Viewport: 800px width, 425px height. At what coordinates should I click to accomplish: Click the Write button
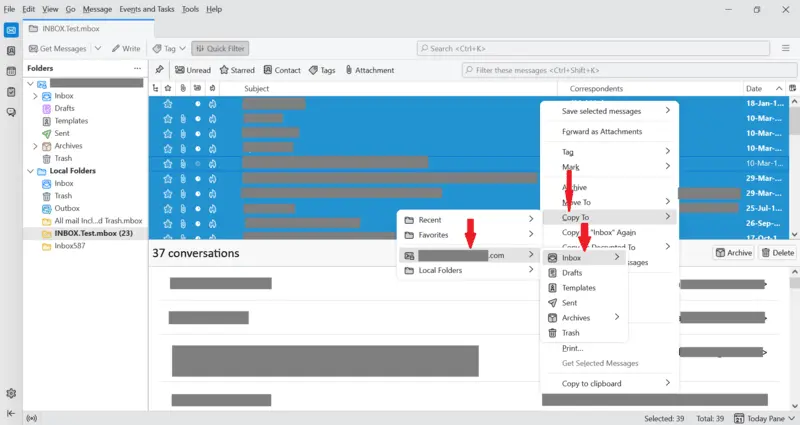[125, 48]
